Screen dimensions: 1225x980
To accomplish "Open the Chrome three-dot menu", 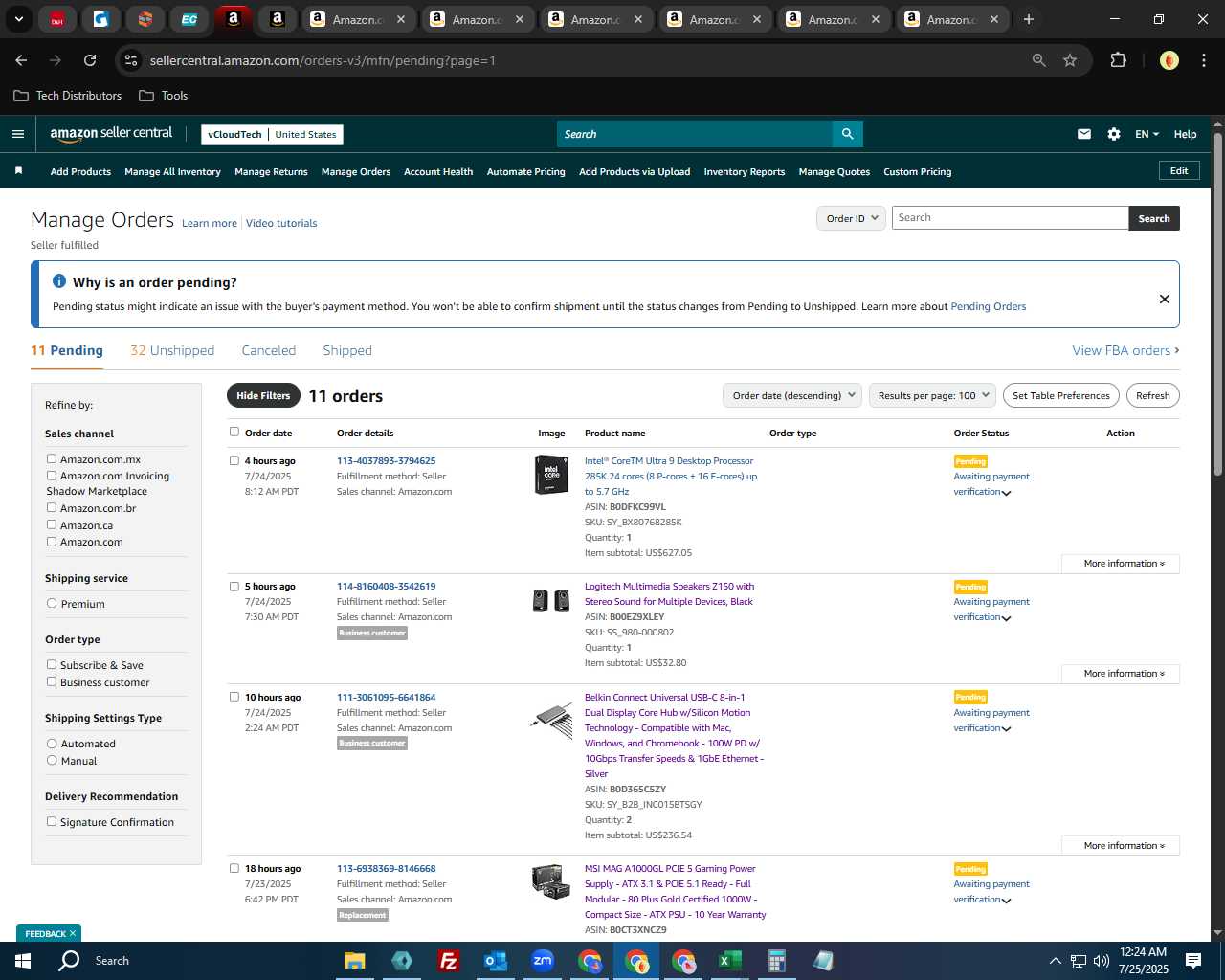I will click(x=1202, y=60).
